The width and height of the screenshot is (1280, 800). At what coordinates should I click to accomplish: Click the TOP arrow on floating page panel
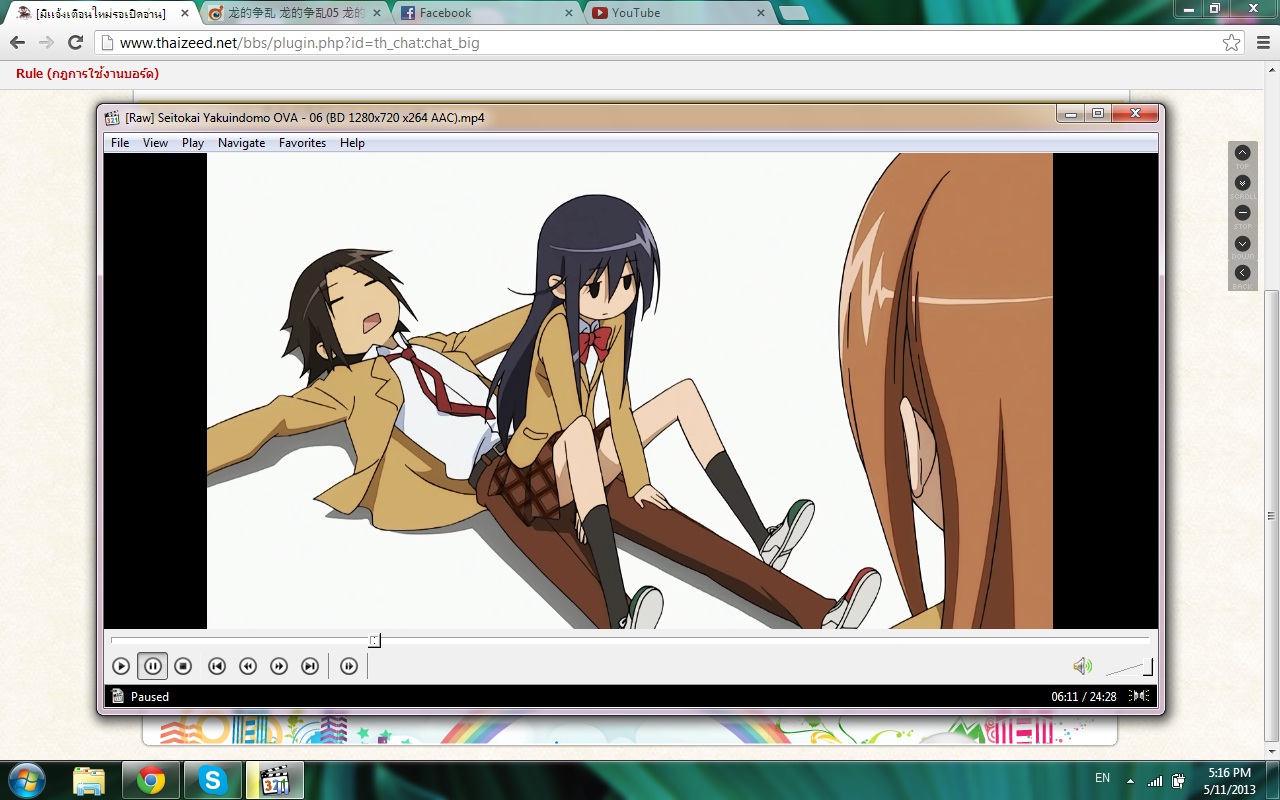point(1242,153)
